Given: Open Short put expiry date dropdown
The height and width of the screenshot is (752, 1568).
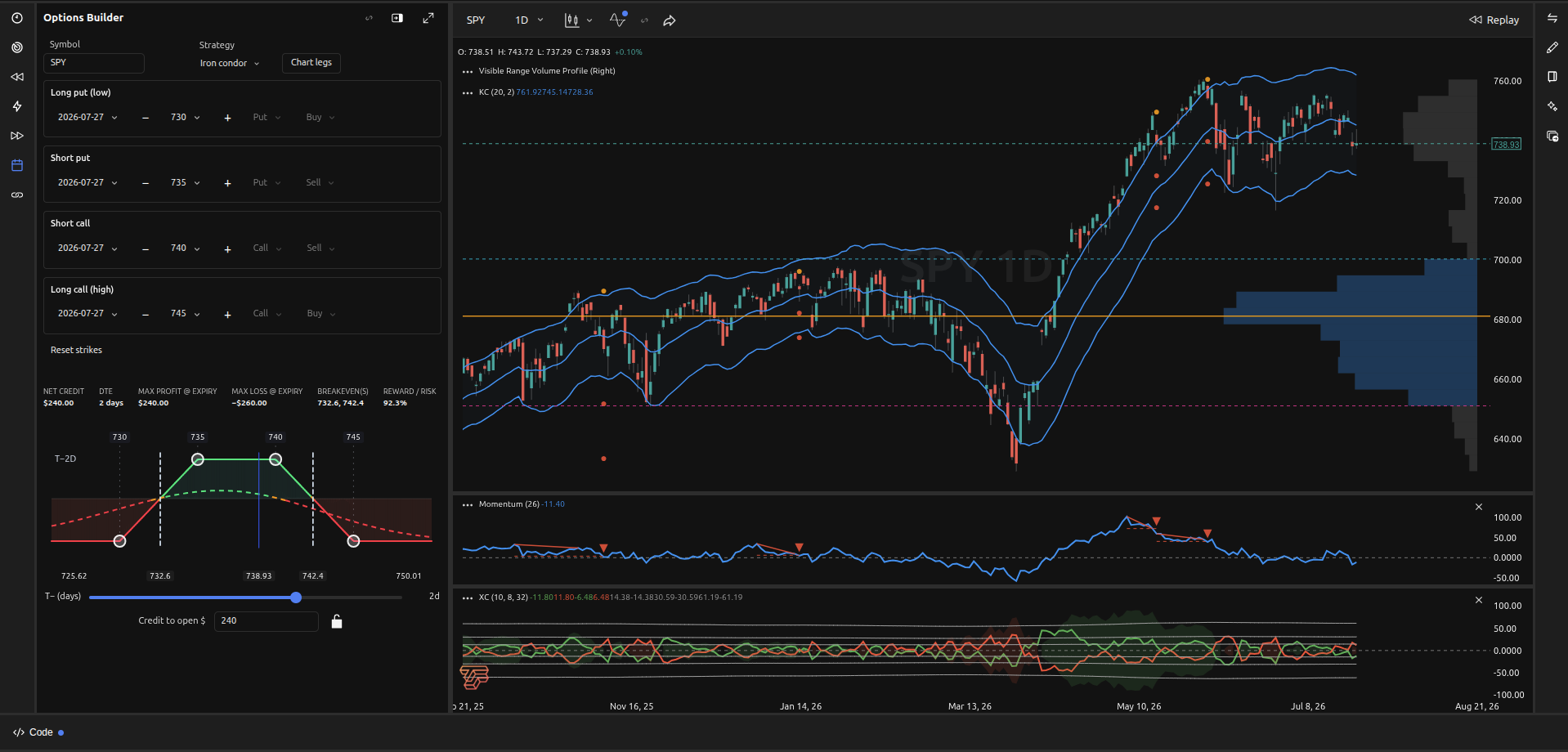Looking at the screenshot, I should (87, 182).
